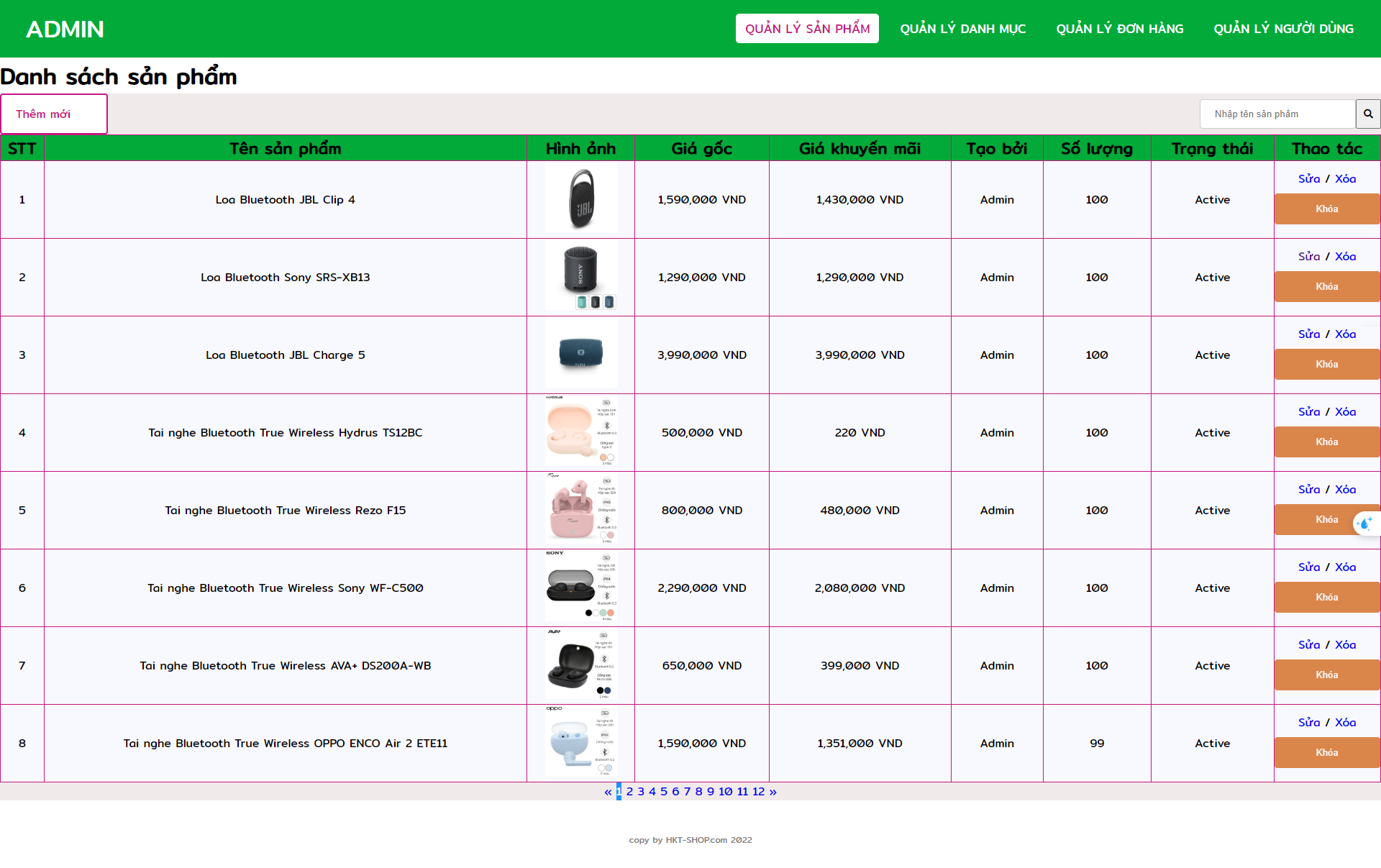Click the Sony WF-C500 product image
Screen dimensions: 1381x868
pos(580,588)
